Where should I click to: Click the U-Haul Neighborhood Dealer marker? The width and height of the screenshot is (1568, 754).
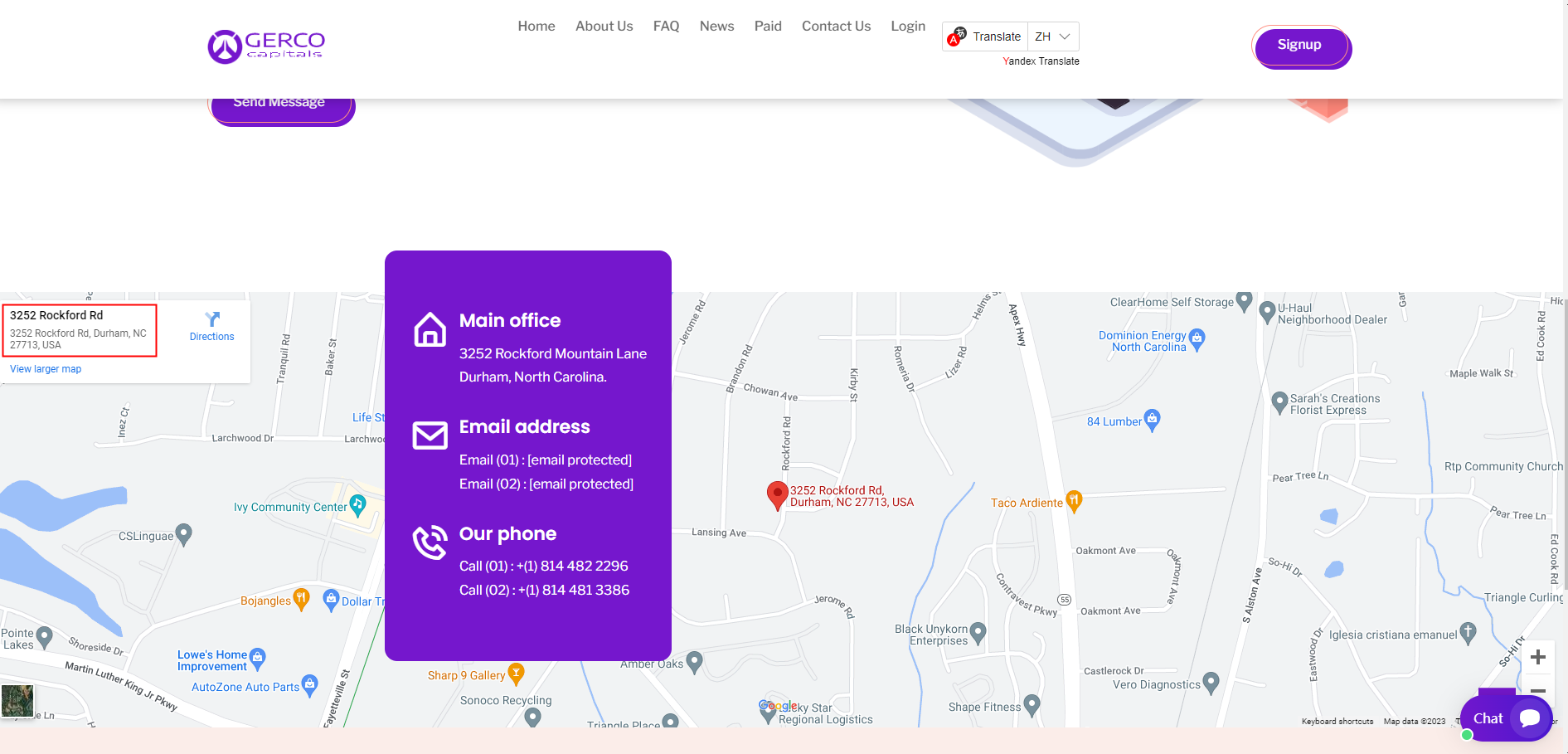[x=1266, y=312]
